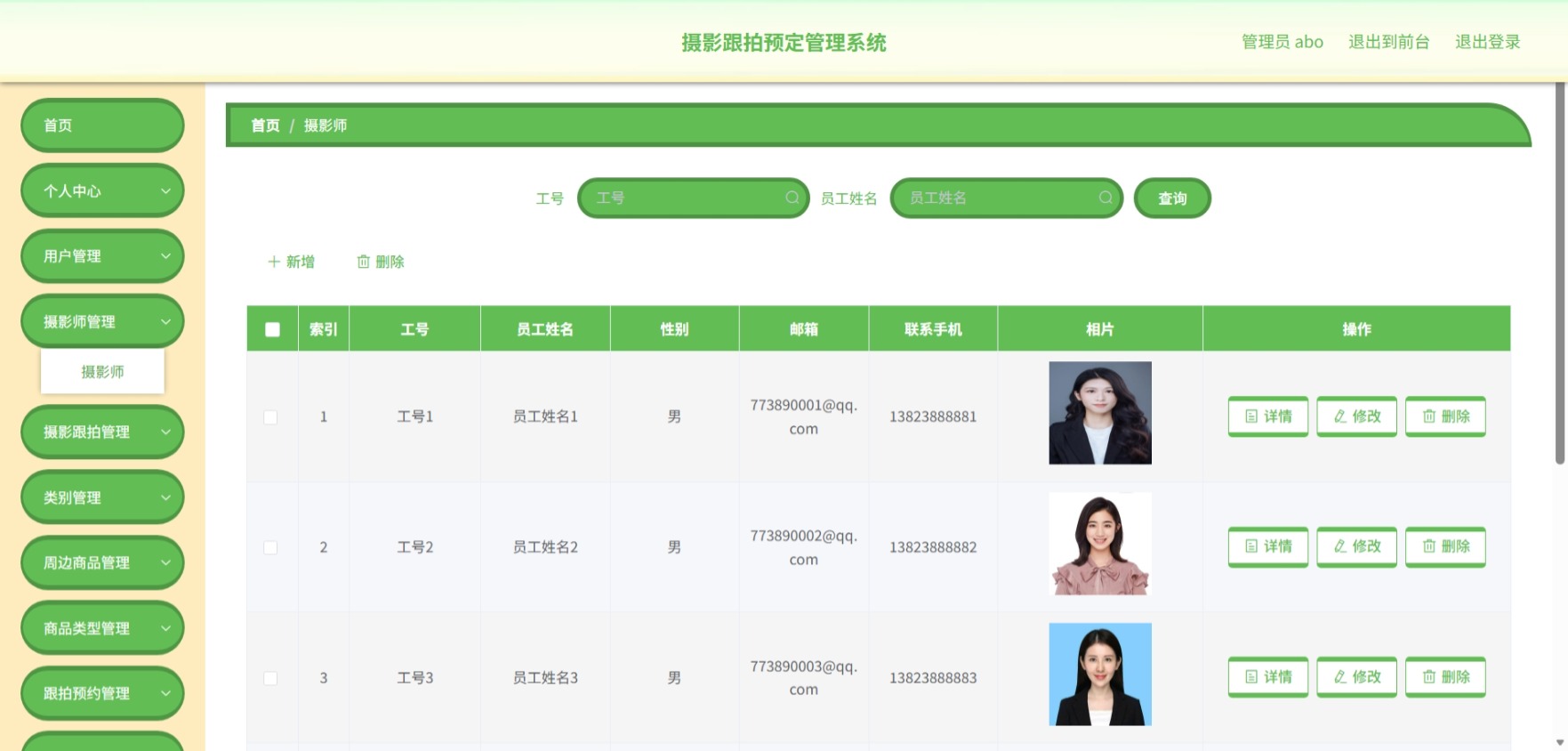Image resolution: width=1568 pixels, height=751 pixels.
Task: Click the 工号2 cell
Action: point(414,547)
